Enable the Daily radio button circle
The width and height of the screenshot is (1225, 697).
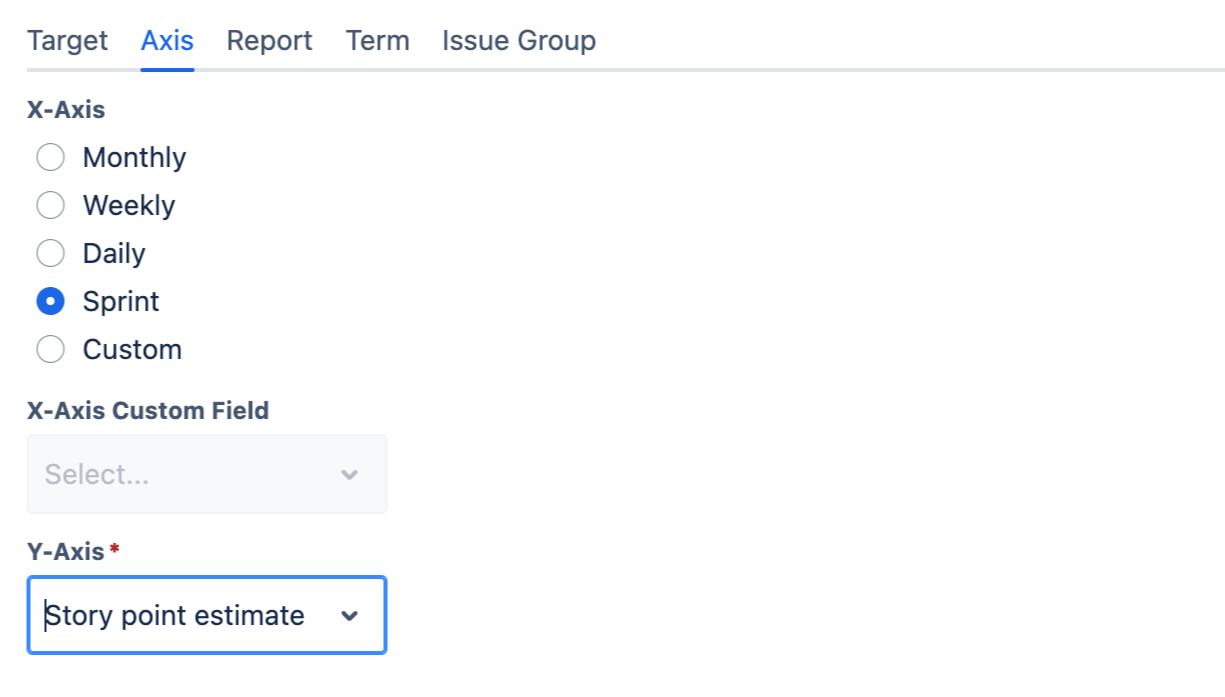tap(51, 254)
